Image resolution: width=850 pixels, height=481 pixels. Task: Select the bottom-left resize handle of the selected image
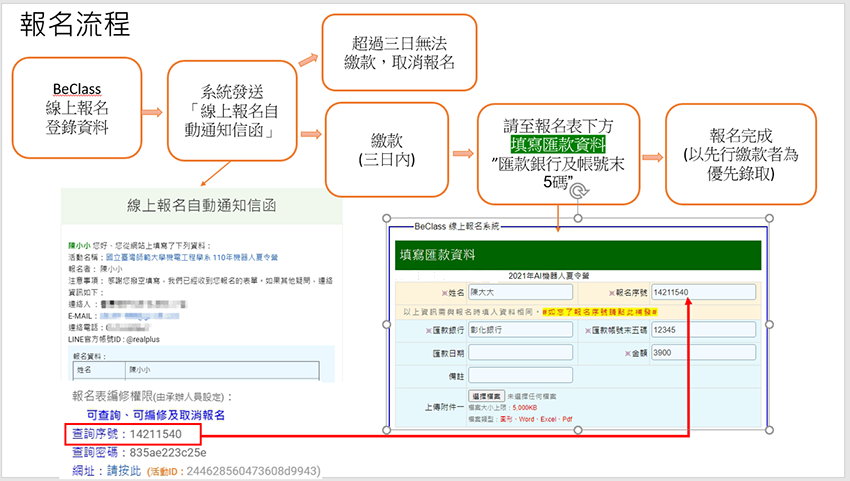point(387,430)
